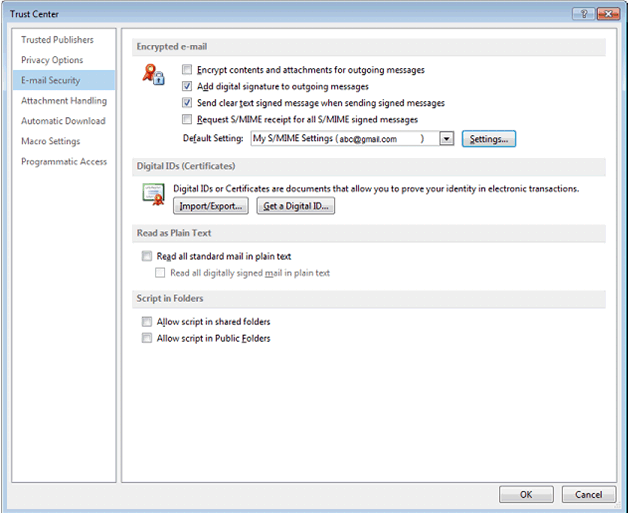Screen dimensions: 628x513
Task: Close the Trust Center dialog window
Action: coord(606,13)
